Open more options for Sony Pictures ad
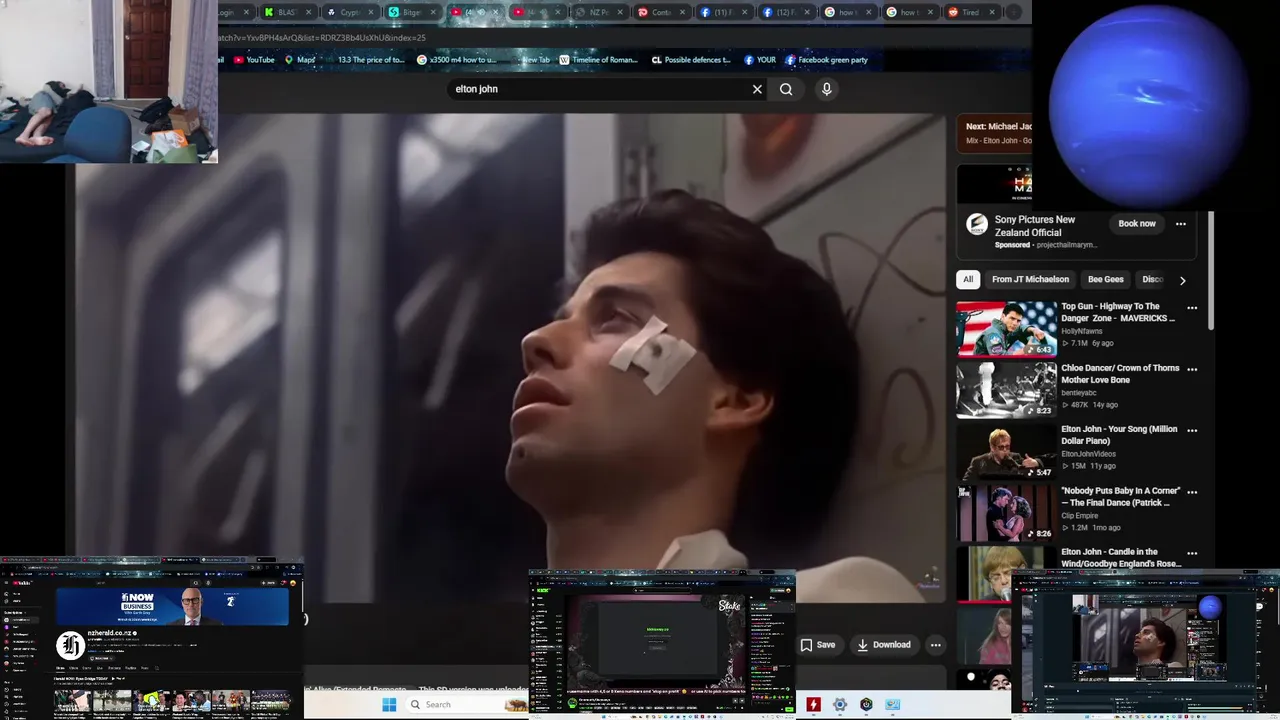Viewport: 1280px width, 720px height. [x=1181, y=224]
